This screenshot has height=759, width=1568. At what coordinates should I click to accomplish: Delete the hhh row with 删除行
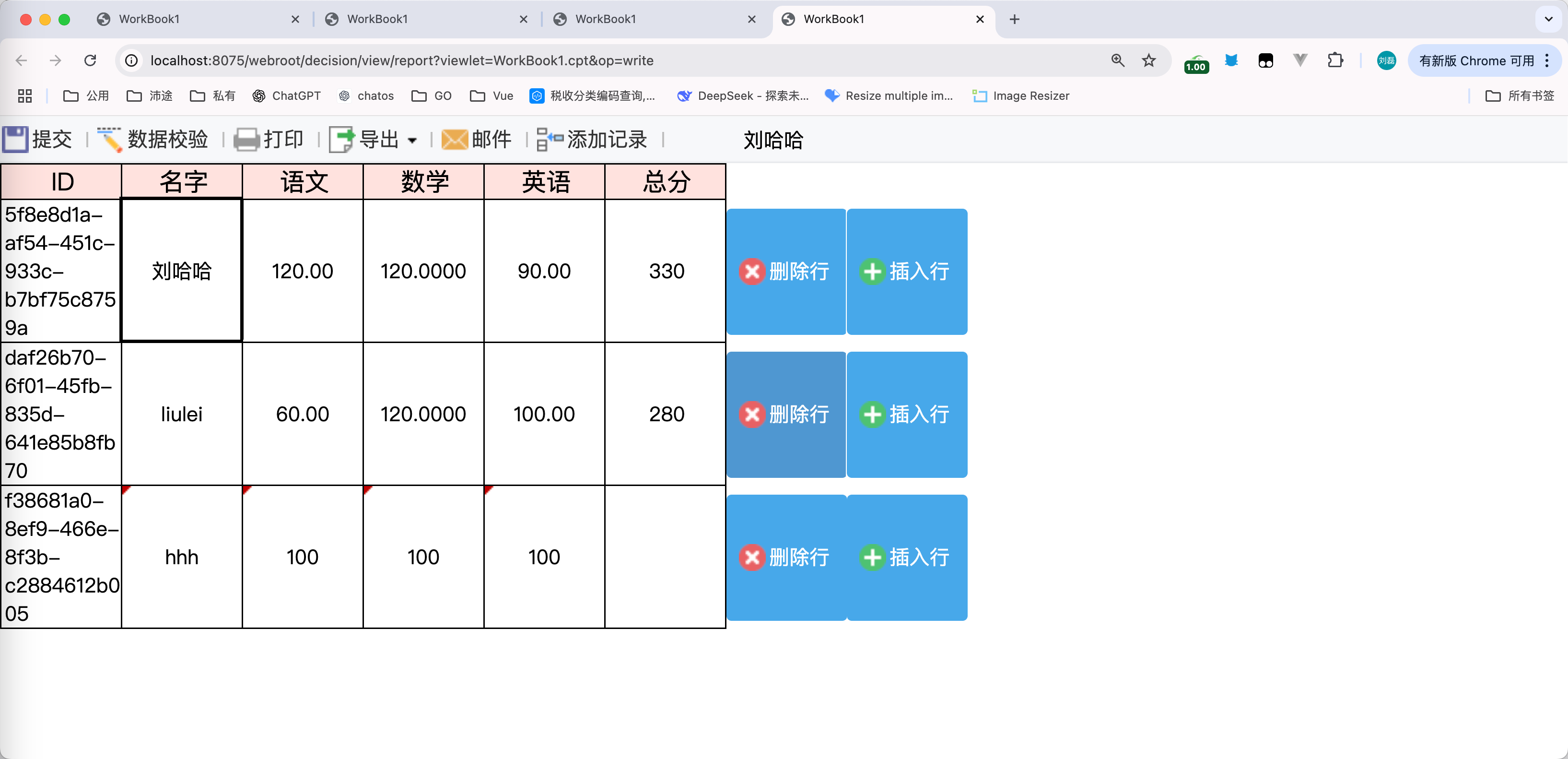786,558
